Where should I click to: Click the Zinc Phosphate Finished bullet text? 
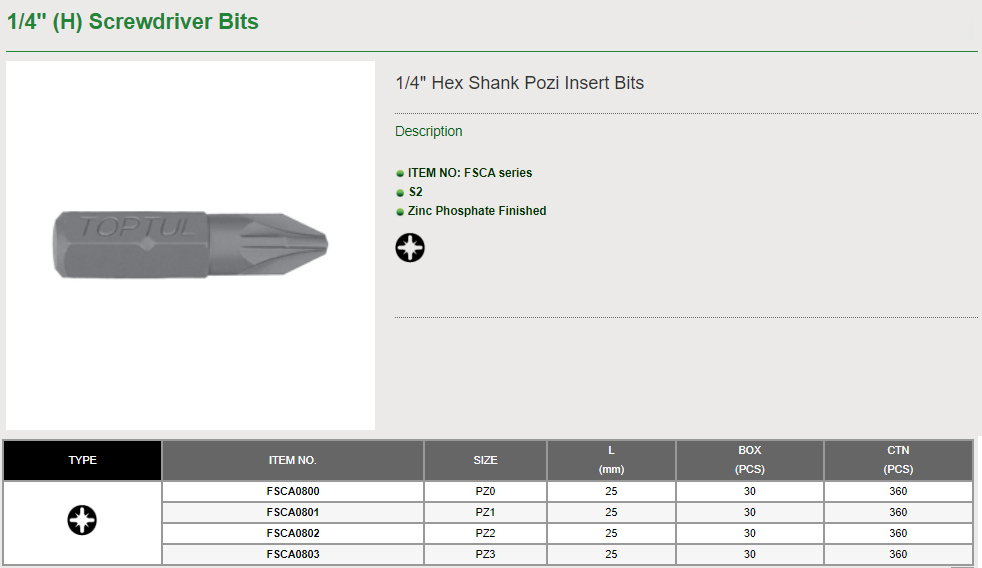pos(477,211)
